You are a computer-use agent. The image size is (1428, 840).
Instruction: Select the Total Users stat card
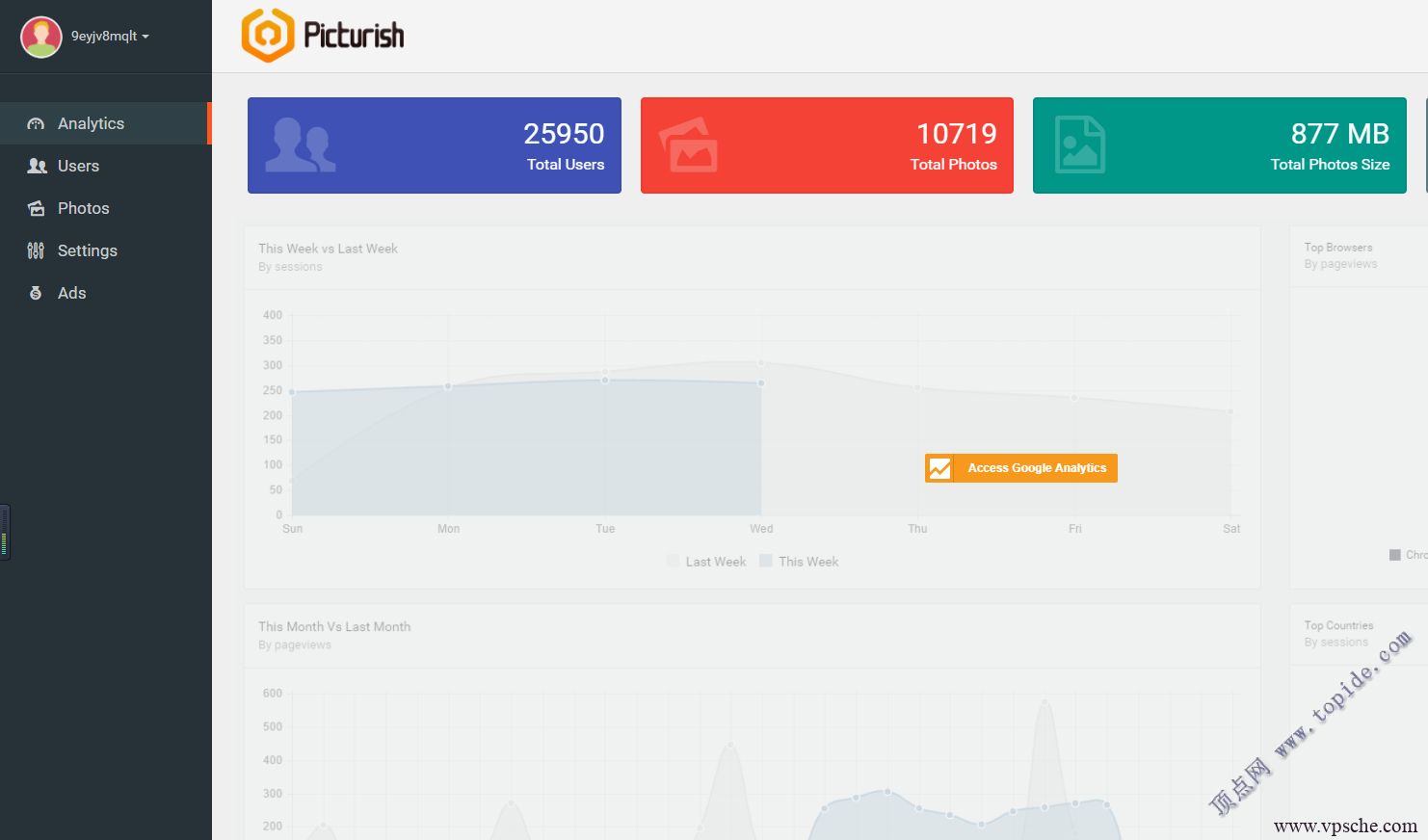pyautogui.click(x=434, y=145)
